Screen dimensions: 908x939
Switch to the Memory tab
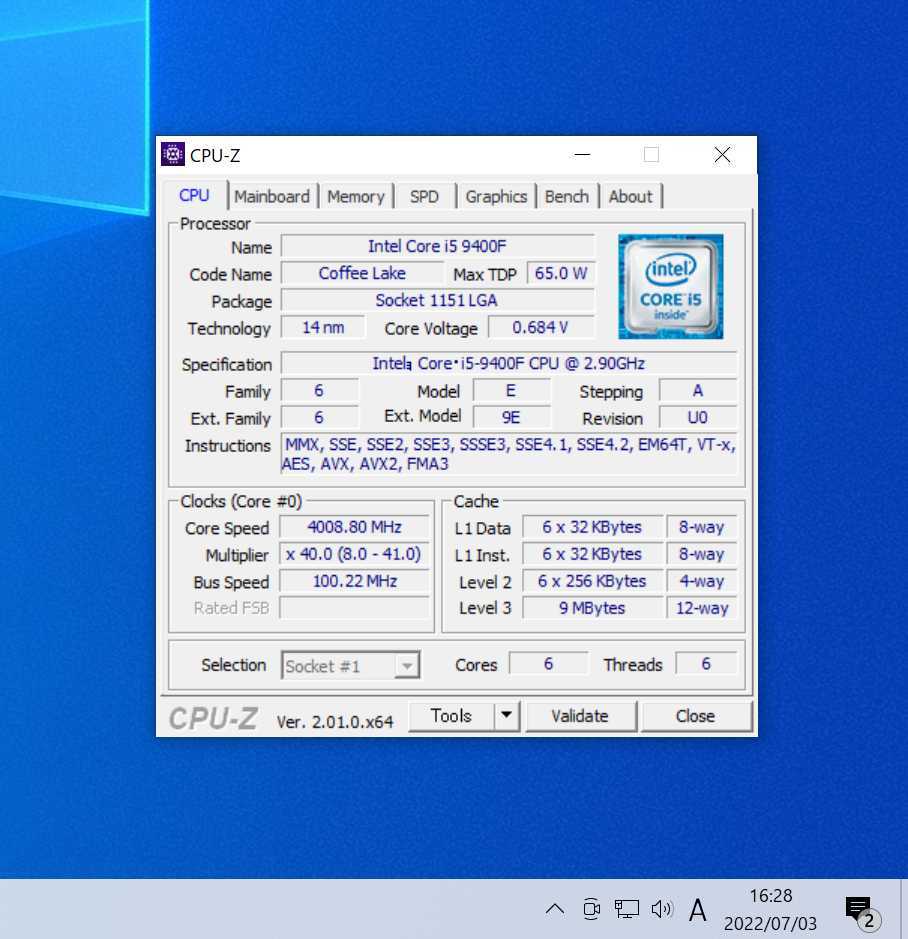point(356,196)
